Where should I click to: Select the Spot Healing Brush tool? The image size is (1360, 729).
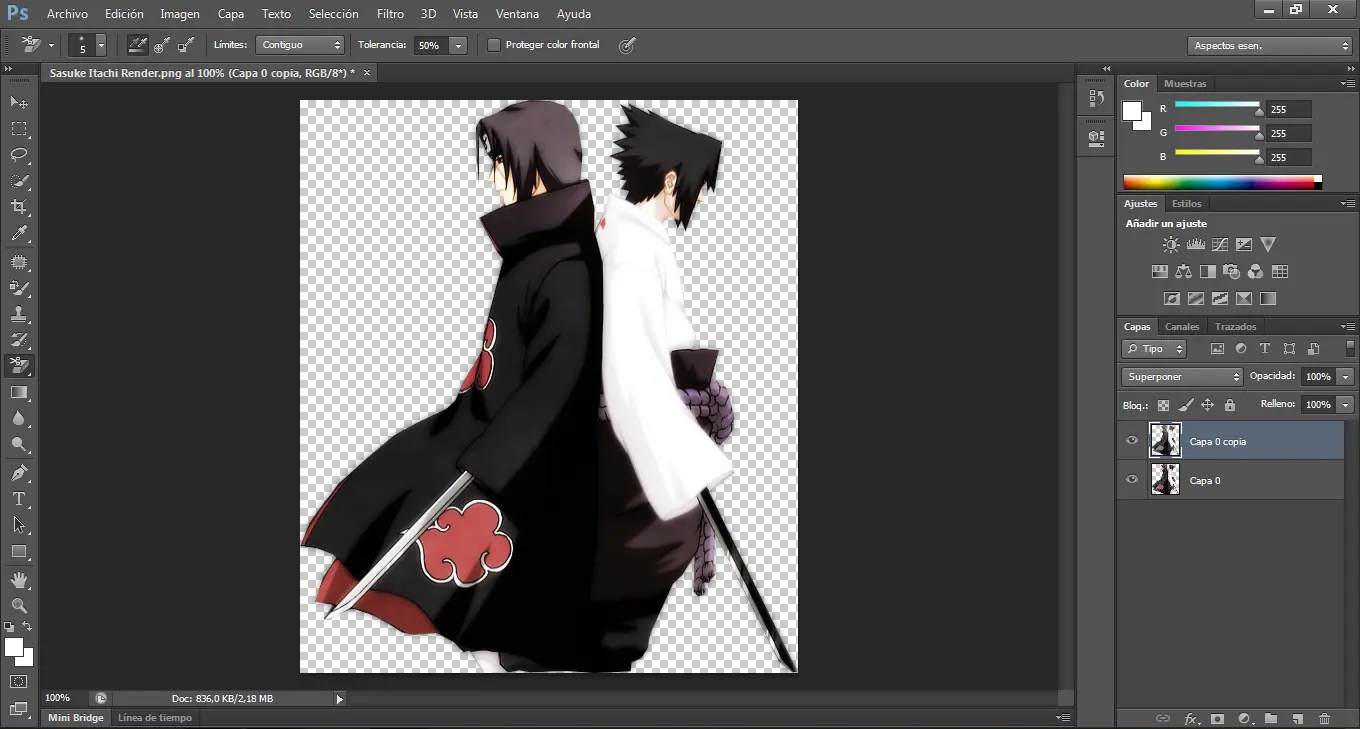coord(19,262)
